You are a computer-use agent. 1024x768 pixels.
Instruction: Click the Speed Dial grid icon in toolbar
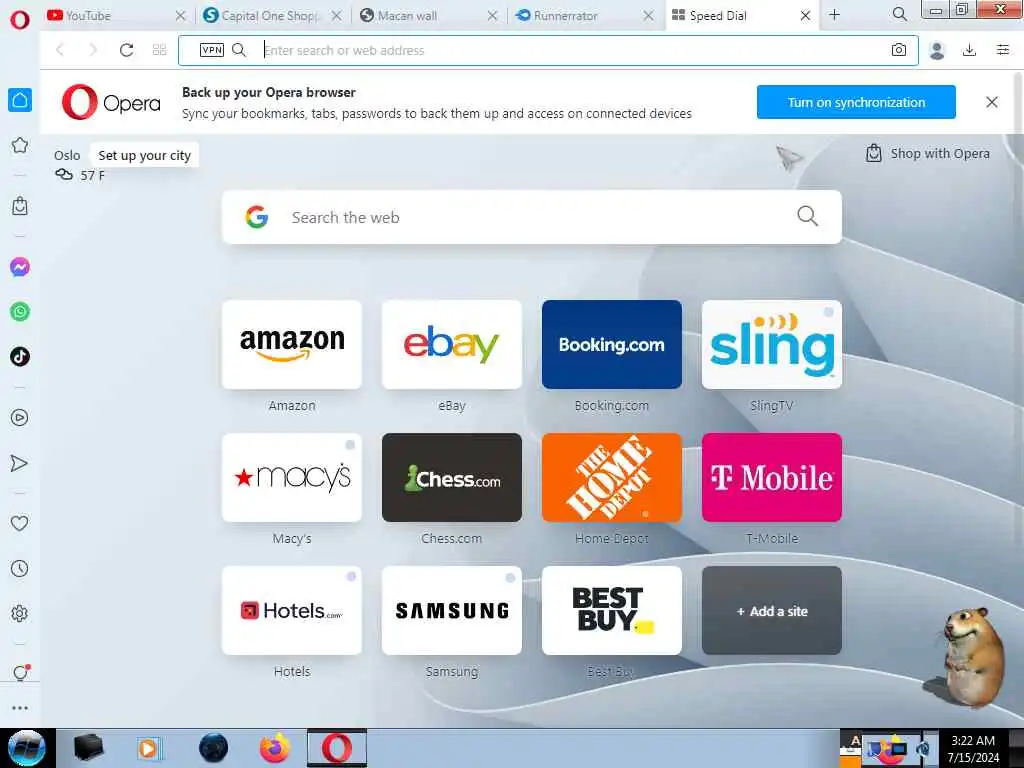click(159, 50)
